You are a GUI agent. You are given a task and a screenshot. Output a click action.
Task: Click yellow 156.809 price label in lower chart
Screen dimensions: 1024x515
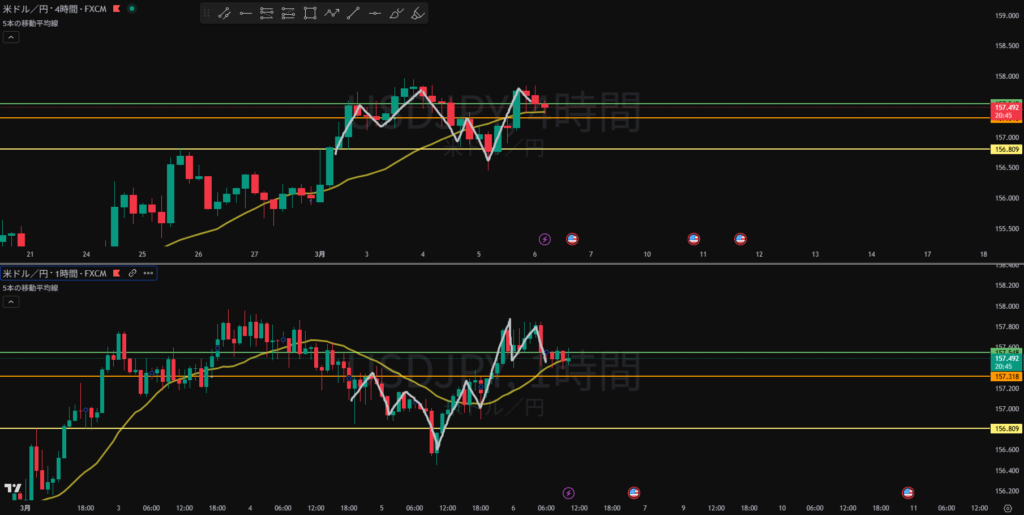pos(1005,428)
